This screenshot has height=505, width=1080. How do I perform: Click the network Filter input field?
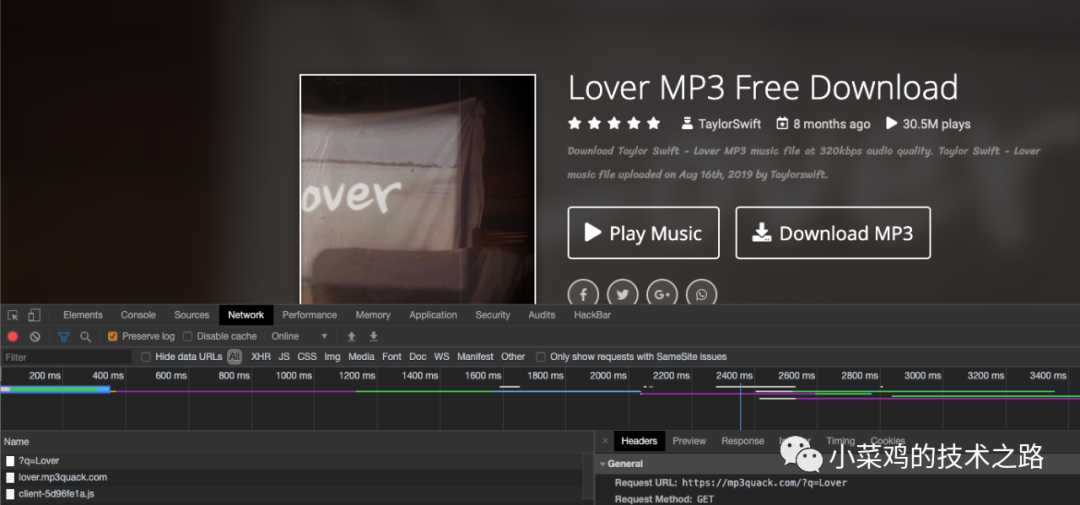(x=66, y=357)
